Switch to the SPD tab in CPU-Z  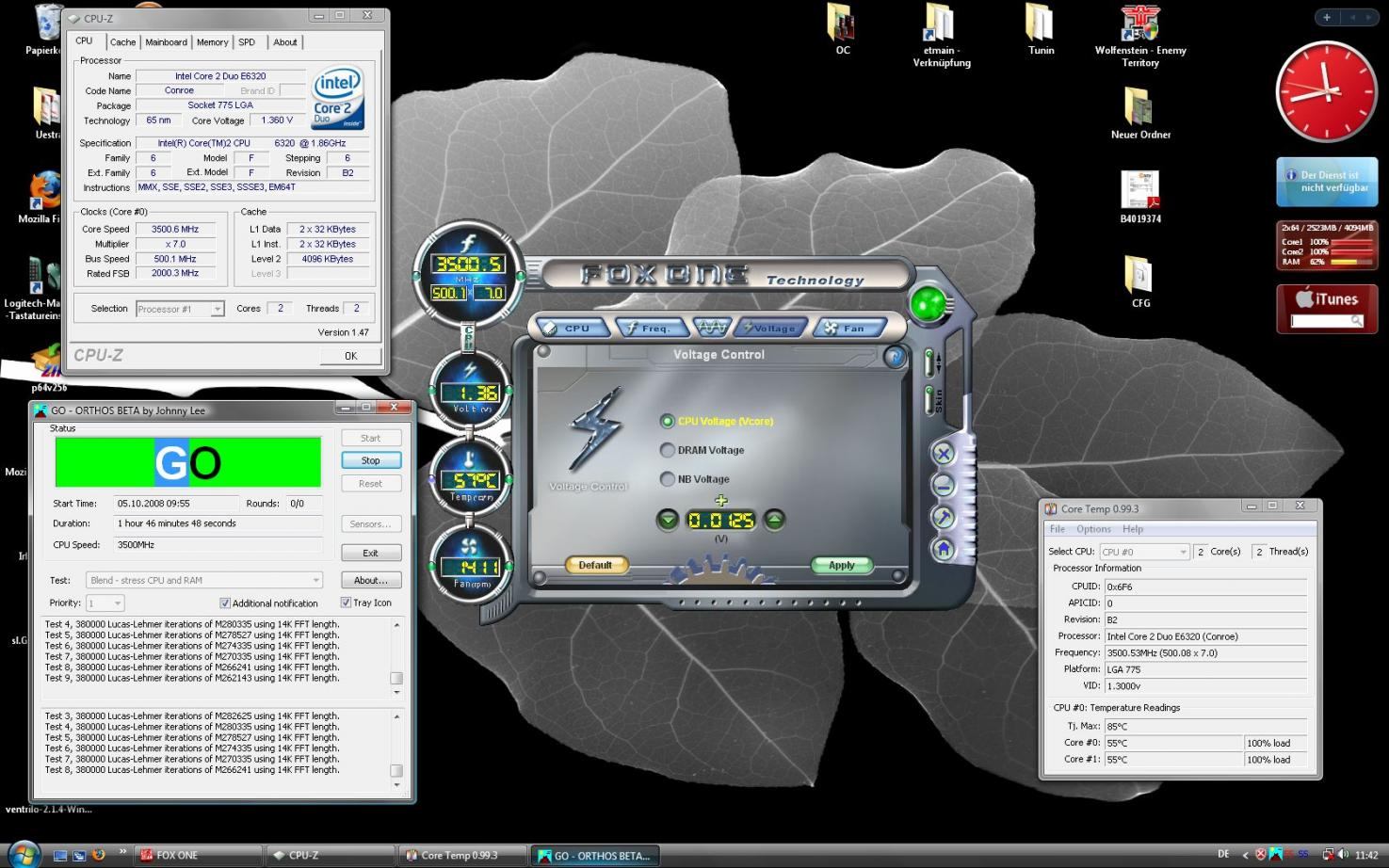tap(247, 42)
